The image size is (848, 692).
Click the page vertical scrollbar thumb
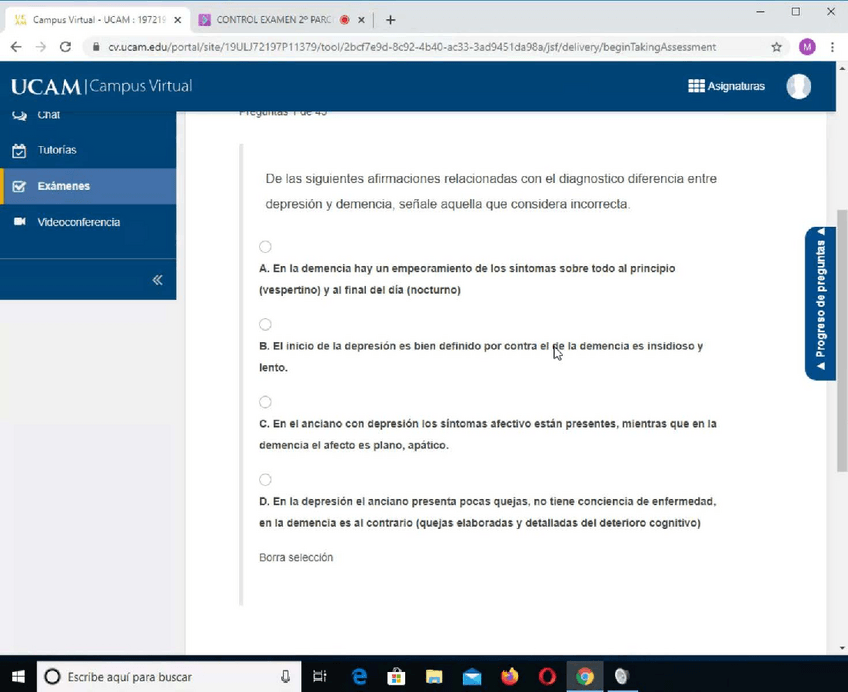pyautogui.click(x=842, y=341)
